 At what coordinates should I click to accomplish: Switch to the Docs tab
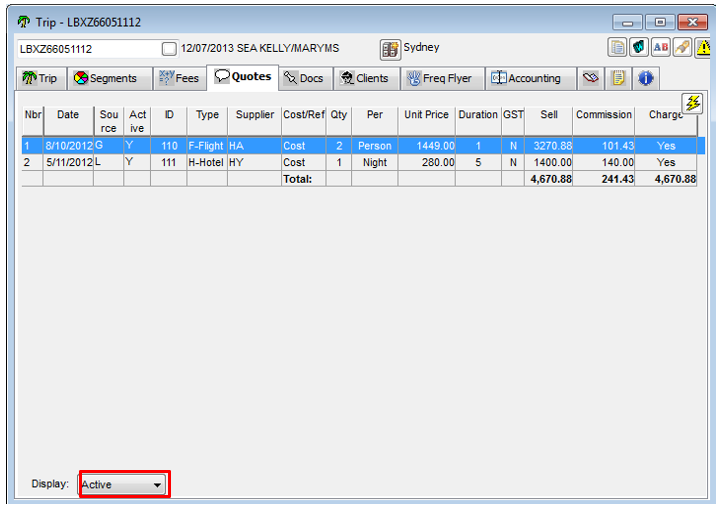(x=305, y=78)
